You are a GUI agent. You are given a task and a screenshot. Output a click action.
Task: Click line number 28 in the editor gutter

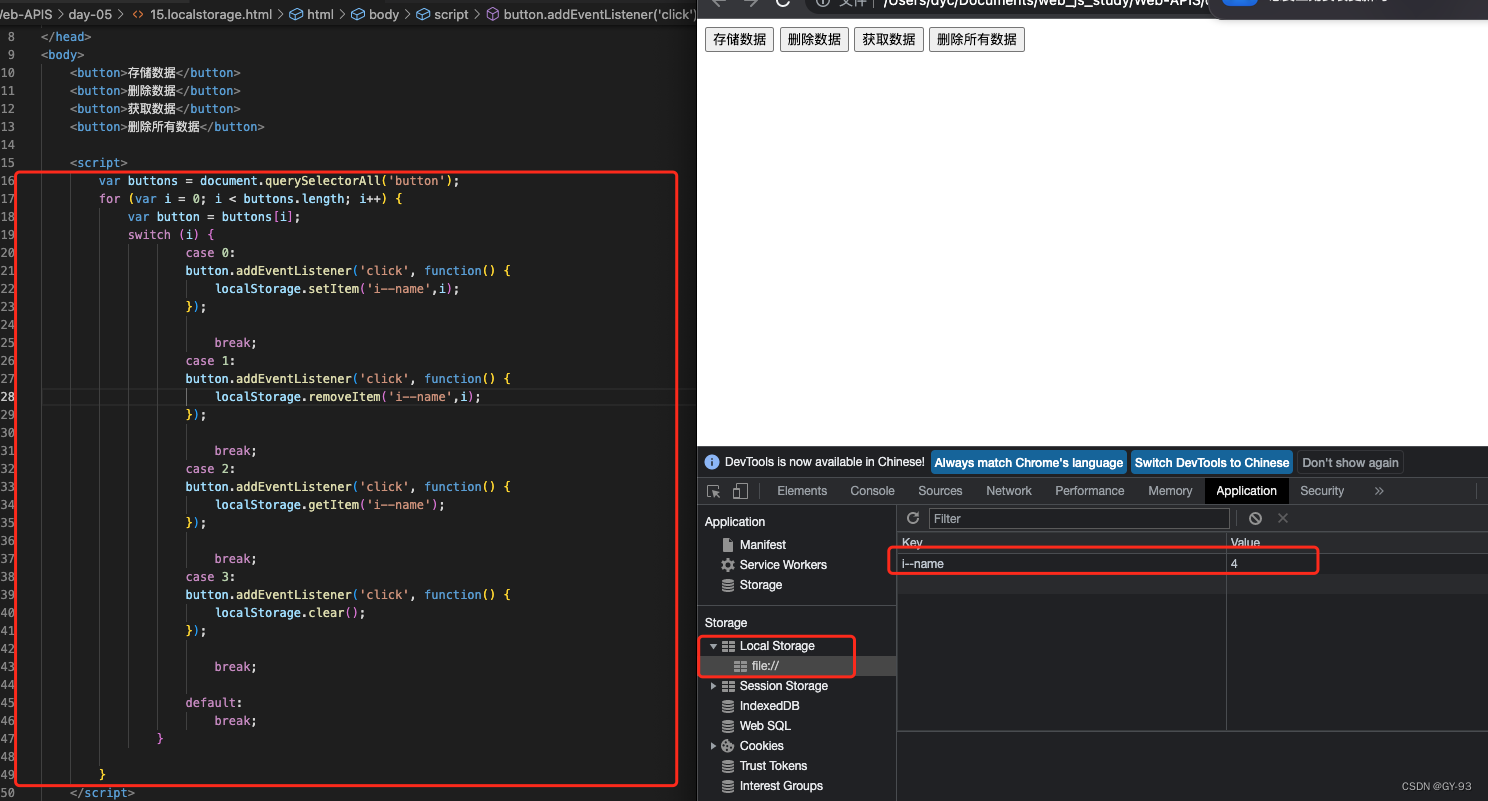pos(8,397)
